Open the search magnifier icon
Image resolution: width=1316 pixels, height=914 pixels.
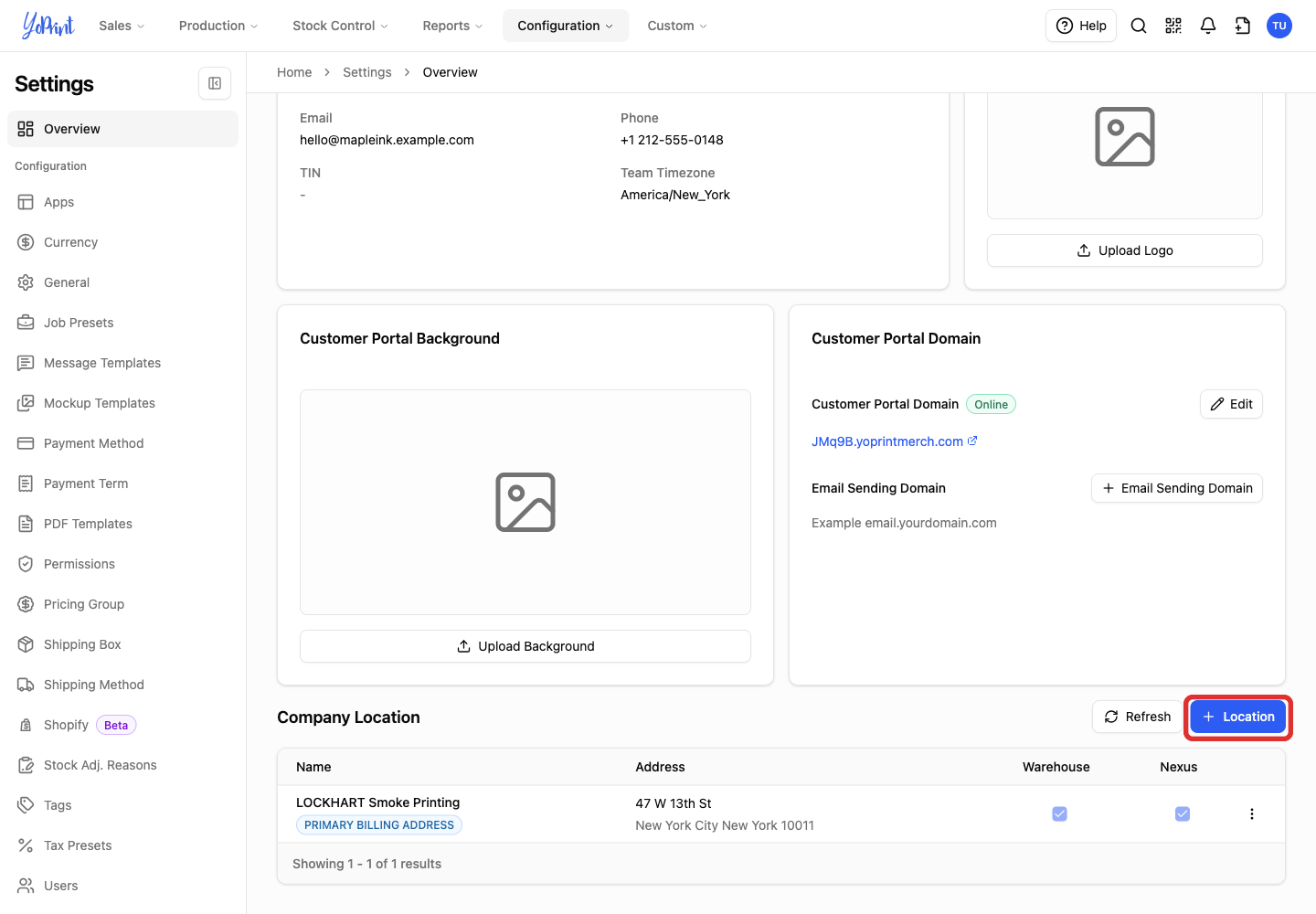(1139, 26)
